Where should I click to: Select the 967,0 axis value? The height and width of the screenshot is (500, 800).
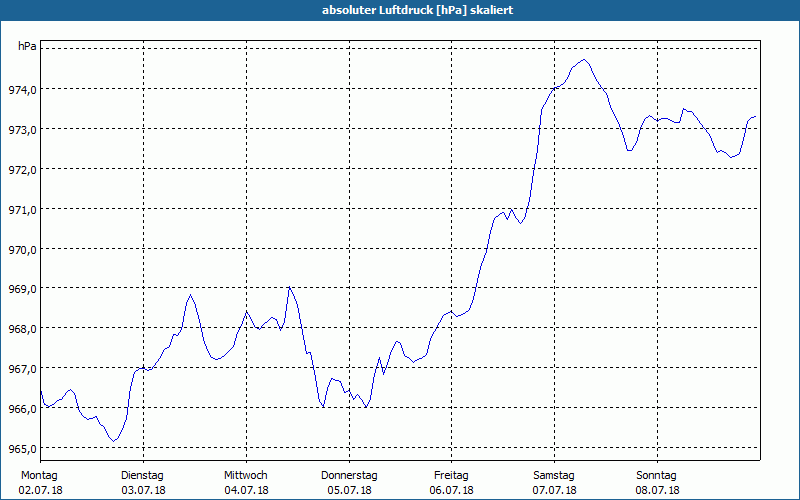pyautogui.click(x=22, y=369)
